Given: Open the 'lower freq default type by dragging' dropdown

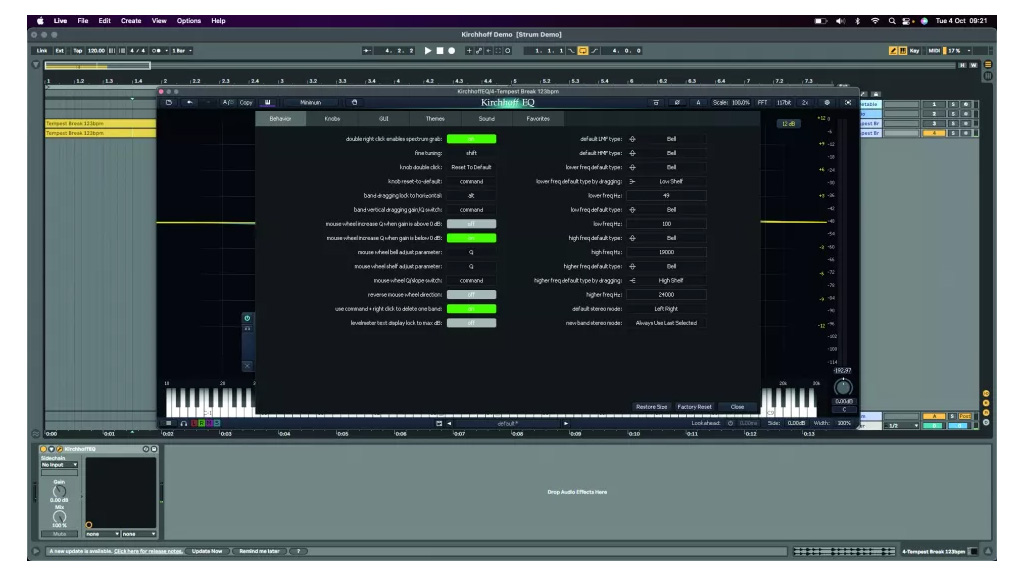Looking at the screenshot, I should click(x=666, y=182).
